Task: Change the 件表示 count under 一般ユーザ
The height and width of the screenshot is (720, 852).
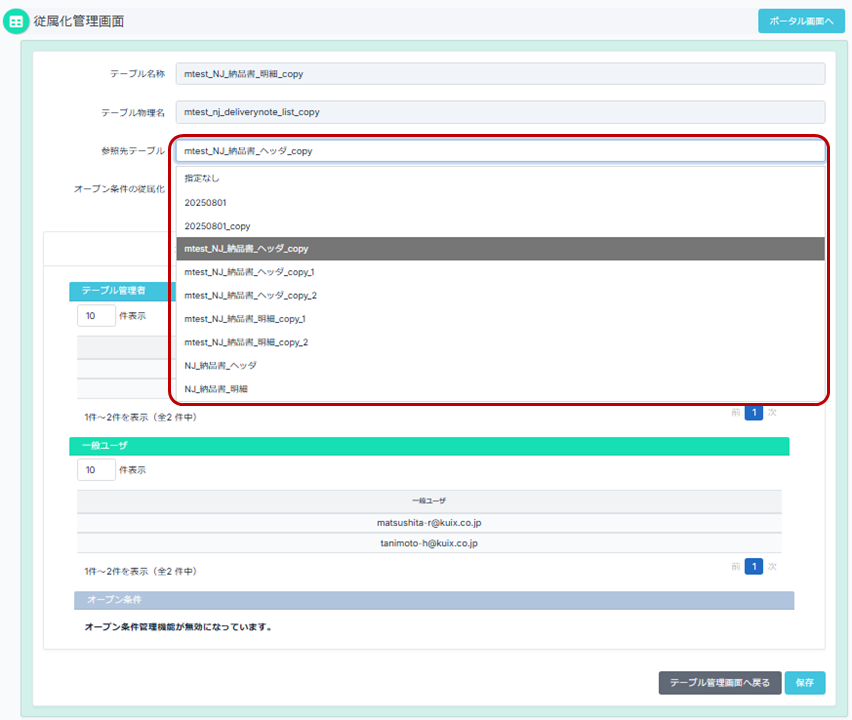Action: click(96, 469)
